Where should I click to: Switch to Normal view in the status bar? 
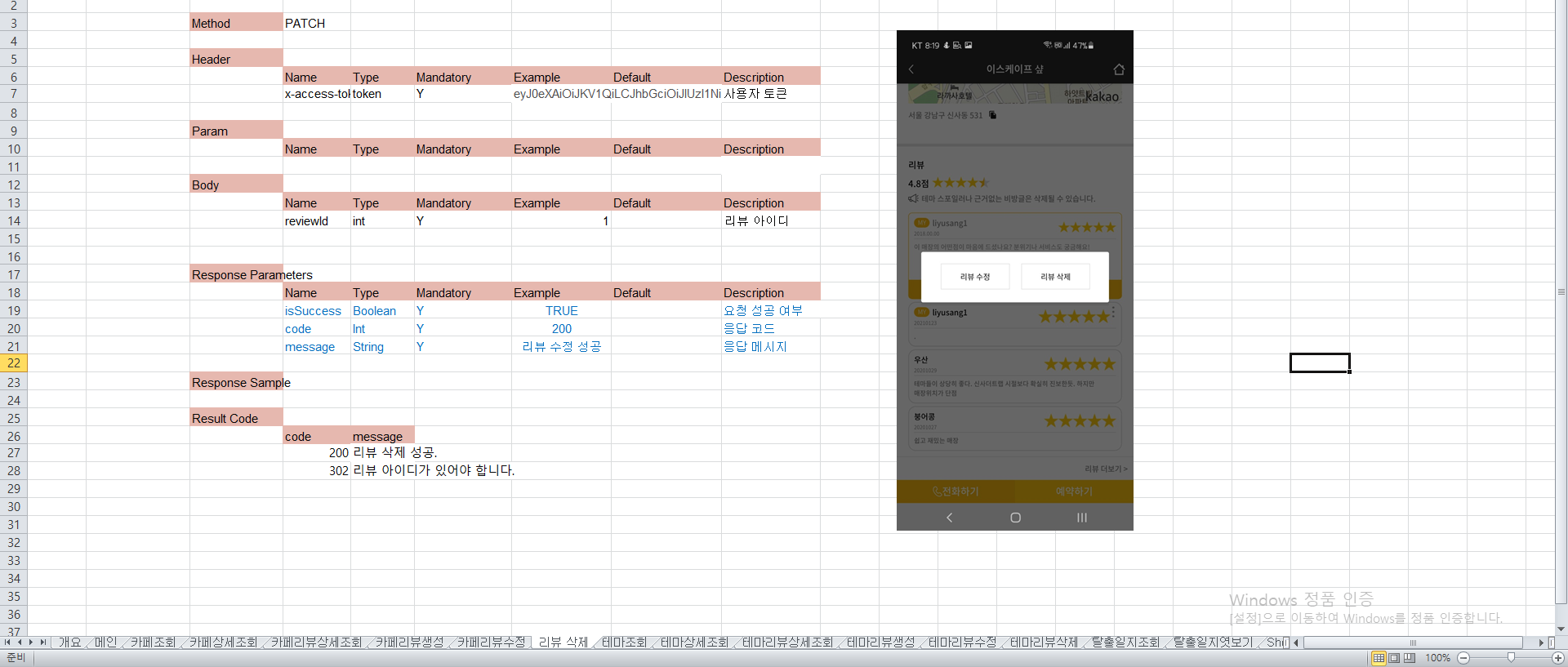(x=1379, y=658)
